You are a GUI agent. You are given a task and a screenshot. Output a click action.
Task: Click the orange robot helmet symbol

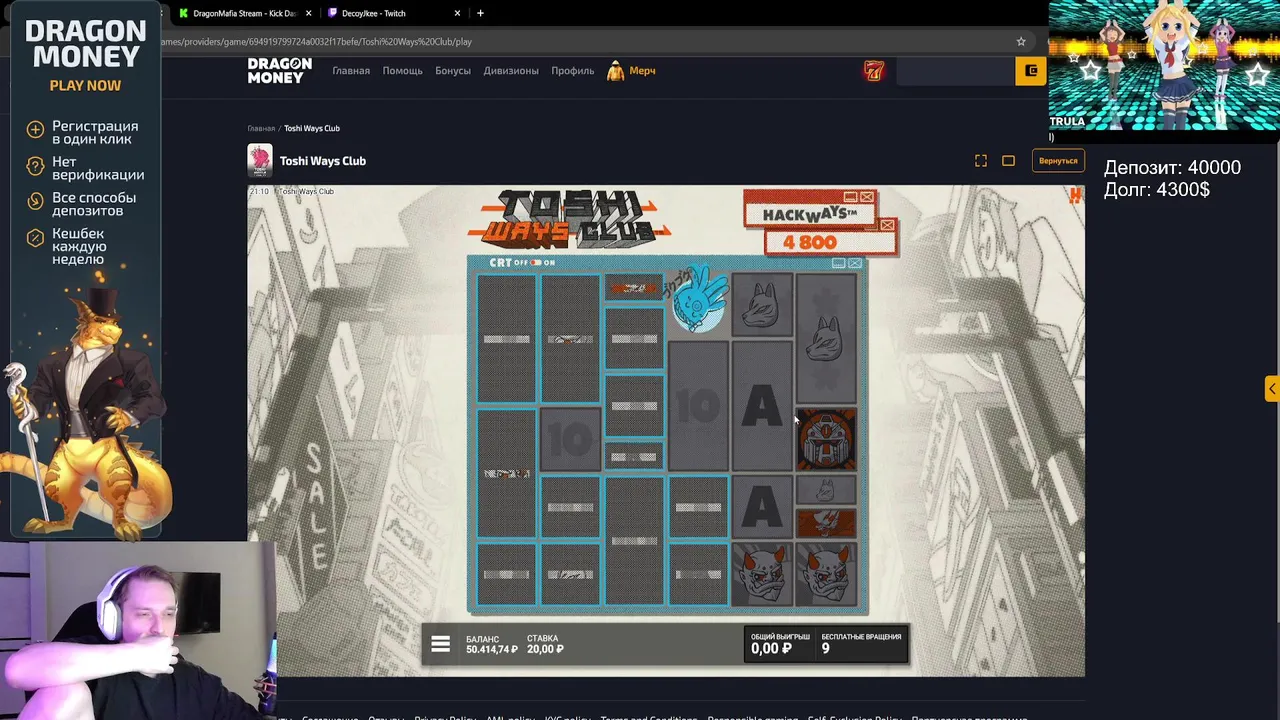click(x=826, y=439)
